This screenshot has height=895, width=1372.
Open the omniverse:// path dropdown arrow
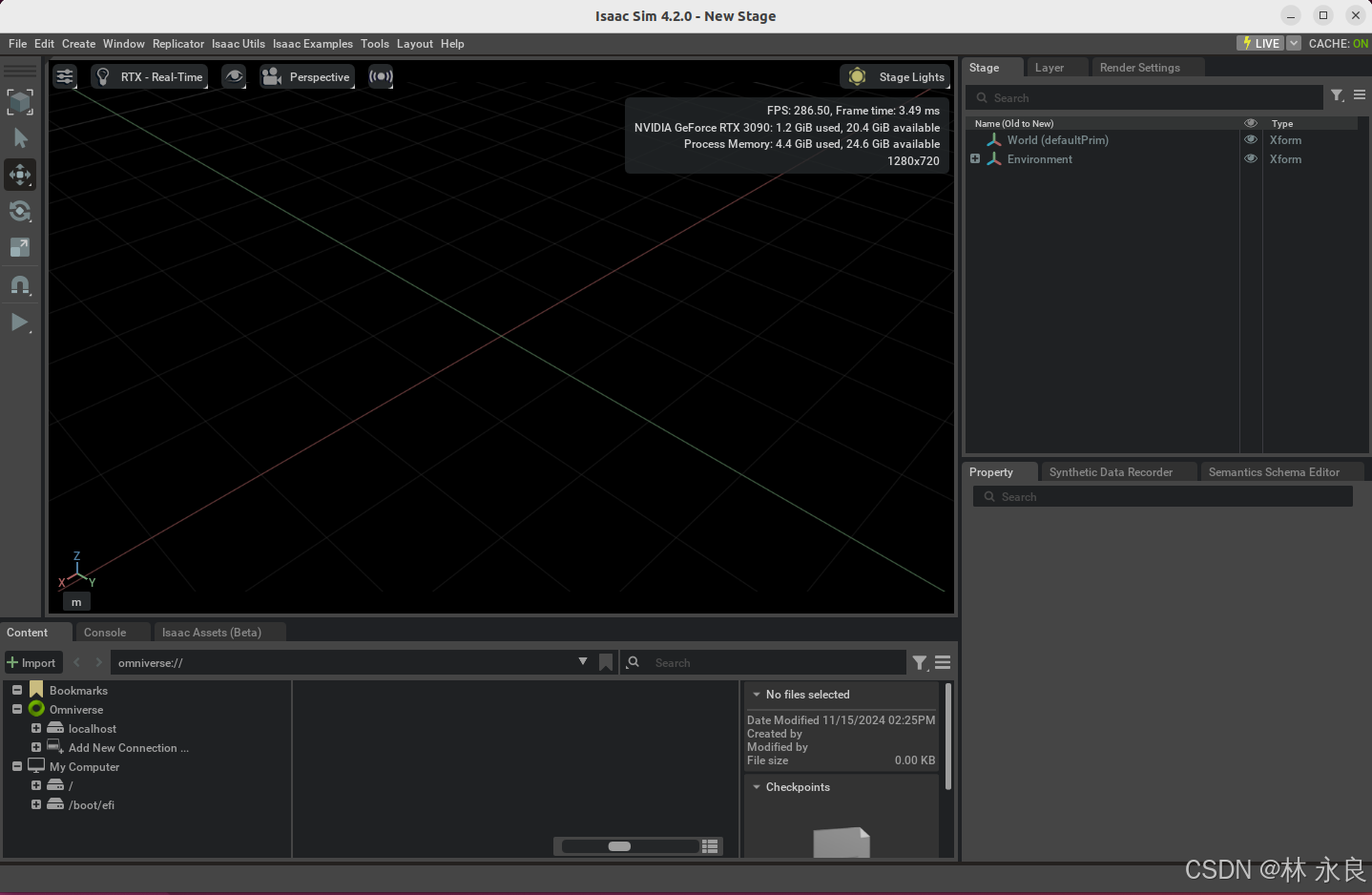[583, 661]
